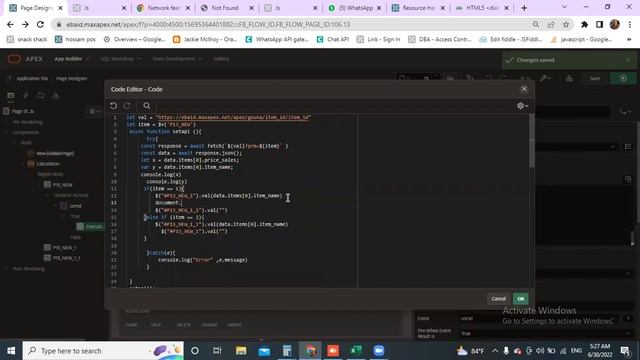Open the Gallery menu
The width and height of the screenshot is (640, 360).
coord(221,59)
